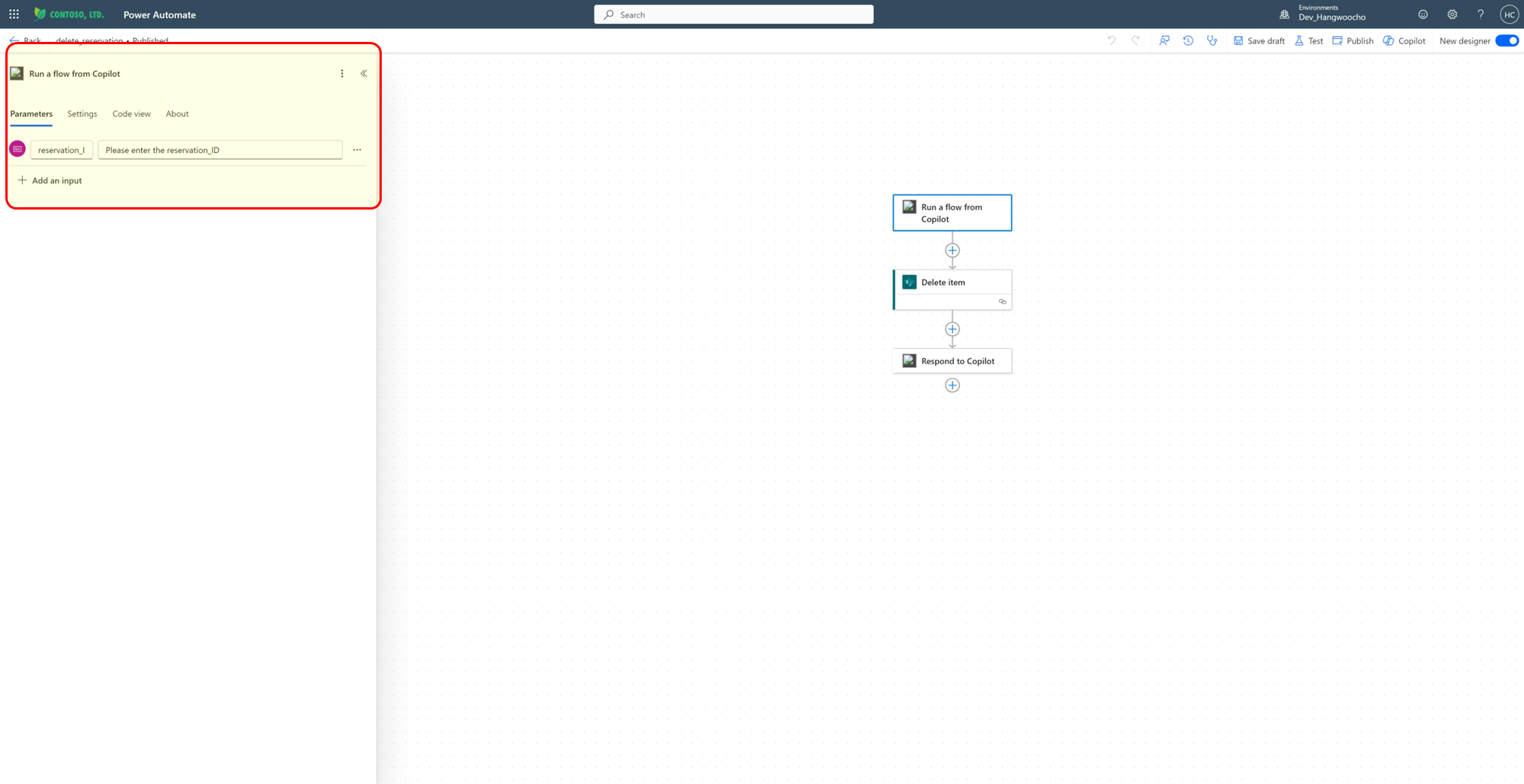The width and height of the screenshot is (1524, 784).
Task: Open the ellipsis menu for the reservation input
Action: (357, 150)
